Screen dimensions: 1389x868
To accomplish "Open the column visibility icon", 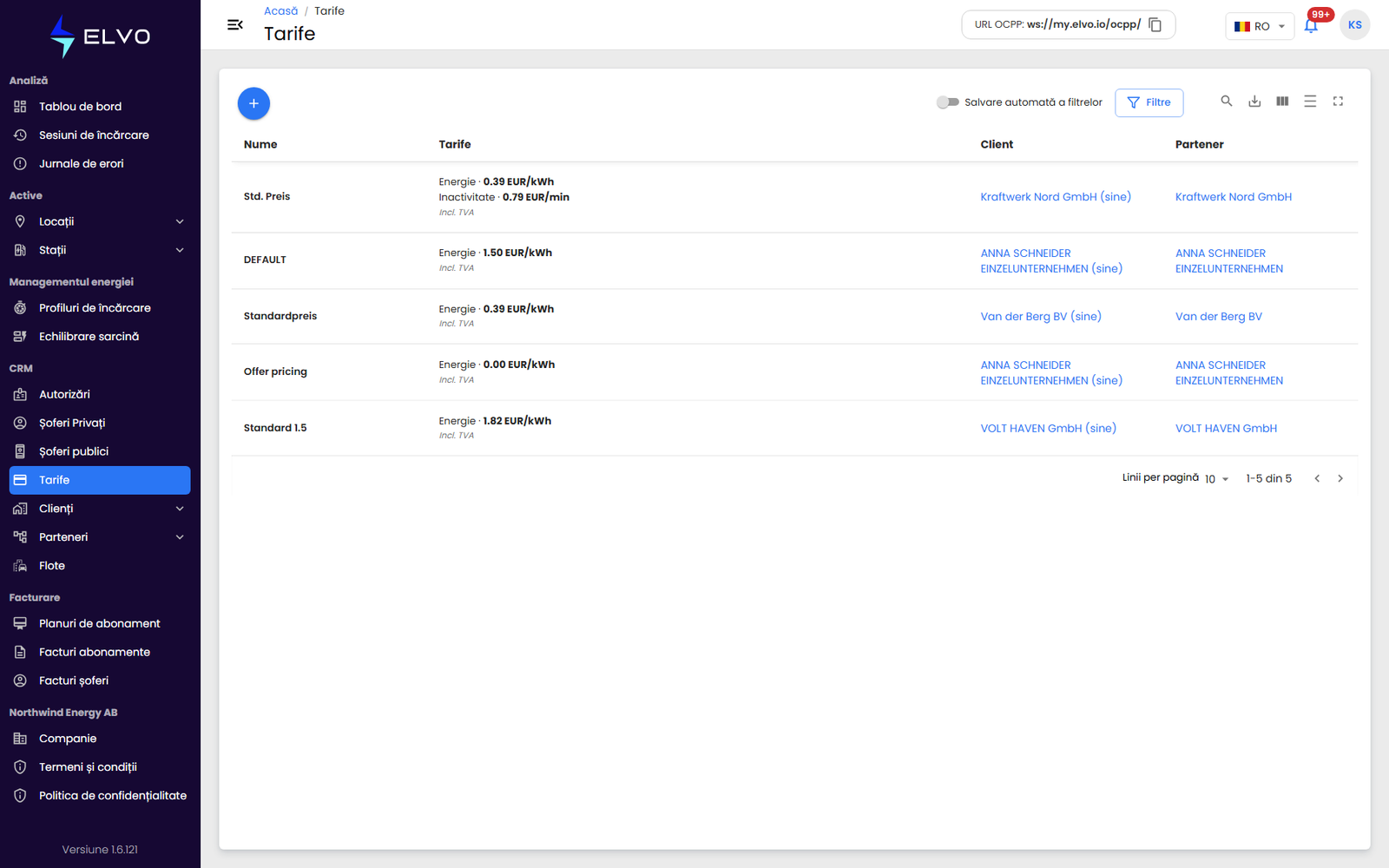I will (x=1282, y=102).
